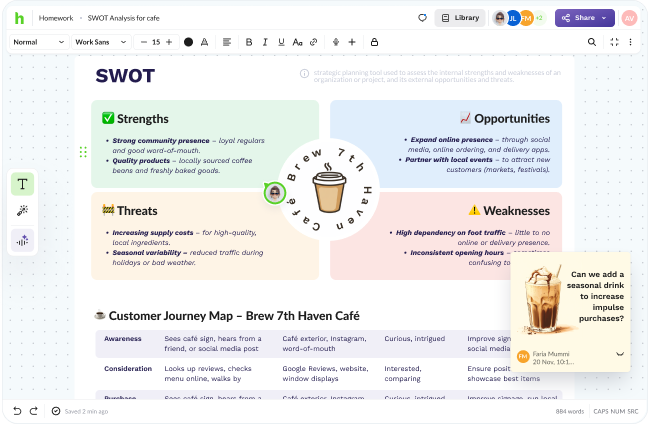This screenshot has height=424, width=649.
Task: Toggle underline formatting
Action: [x=281, y=42]
